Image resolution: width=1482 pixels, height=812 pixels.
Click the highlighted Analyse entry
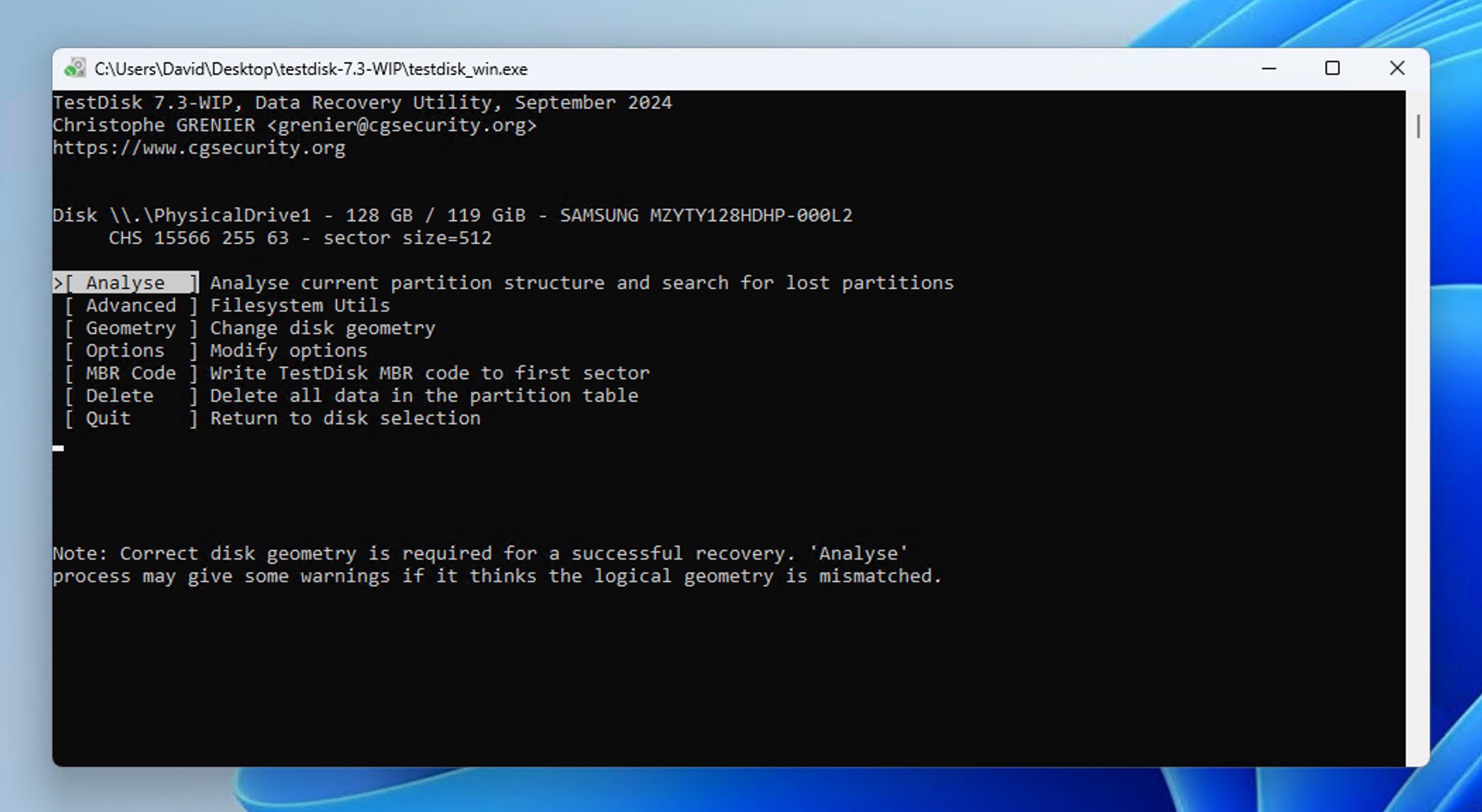127,282
